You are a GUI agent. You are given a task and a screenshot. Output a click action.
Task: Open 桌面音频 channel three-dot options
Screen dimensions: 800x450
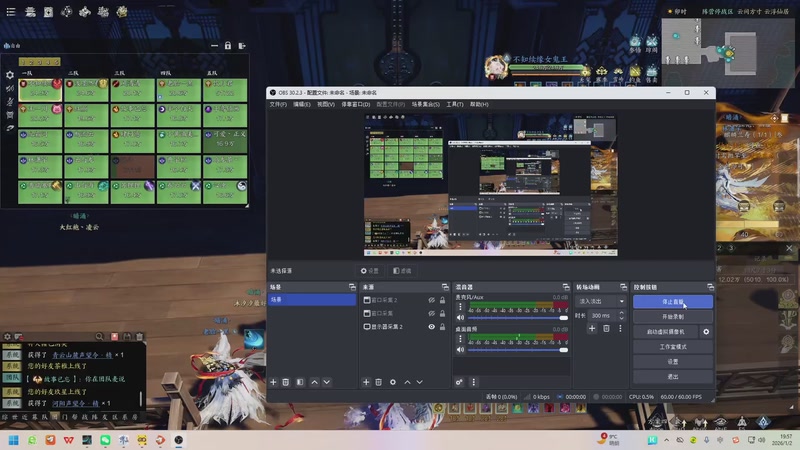(460, 339)
